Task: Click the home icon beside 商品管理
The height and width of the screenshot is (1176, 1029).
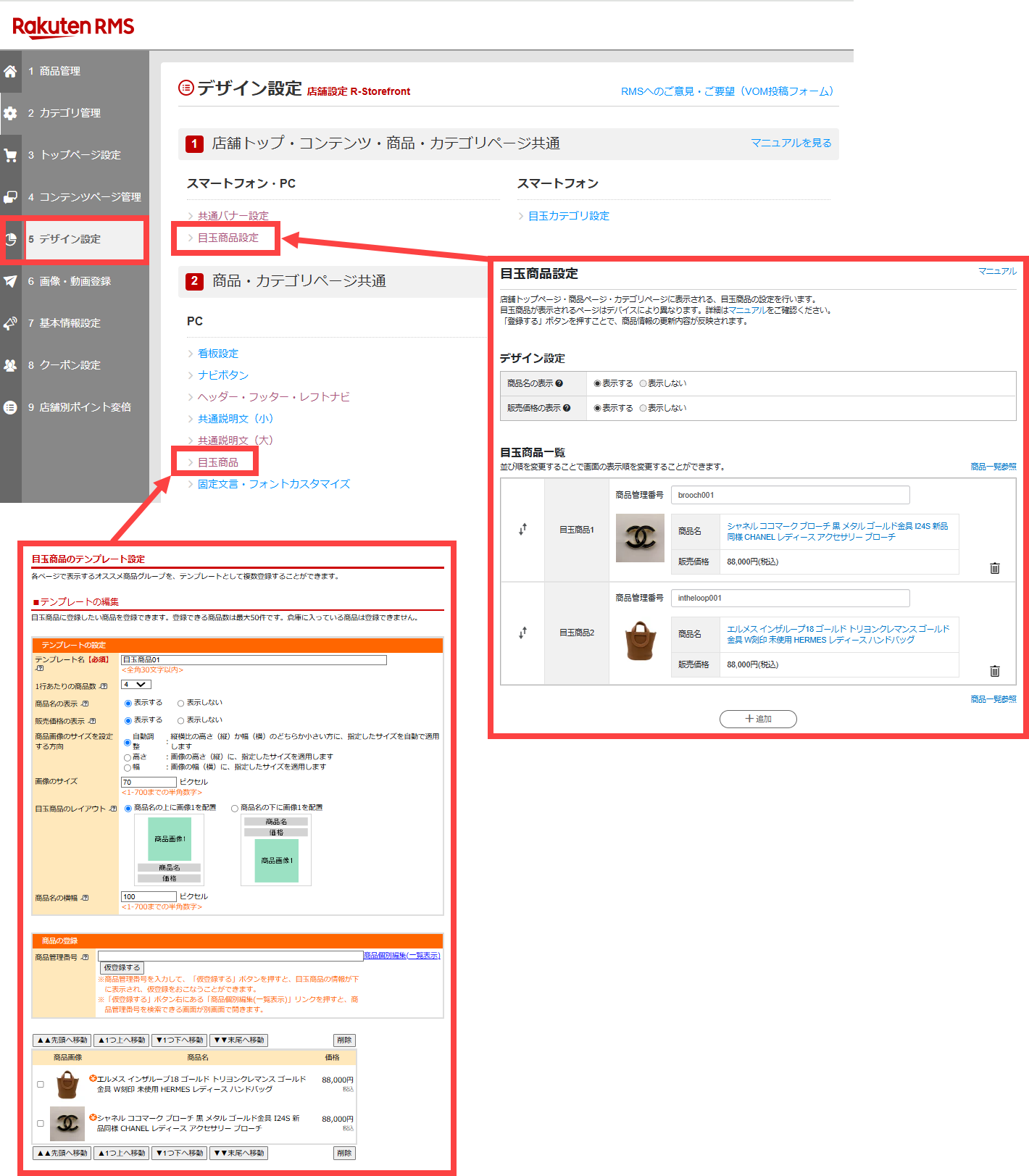Action: pos(10,71)
